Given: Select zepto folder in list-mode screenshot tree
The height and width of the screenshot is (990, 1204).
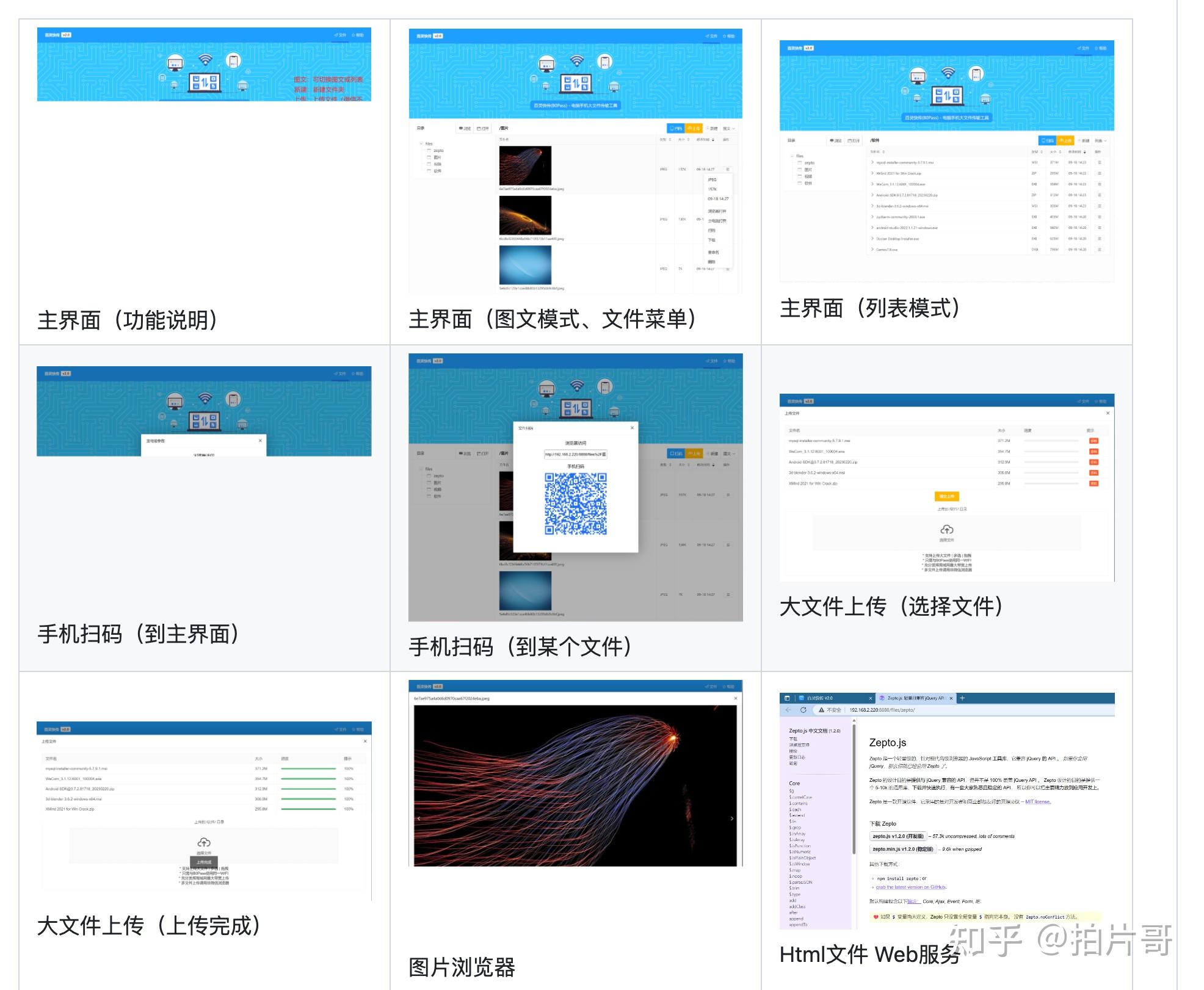Looking at the screenshot, I should [809, 163].
